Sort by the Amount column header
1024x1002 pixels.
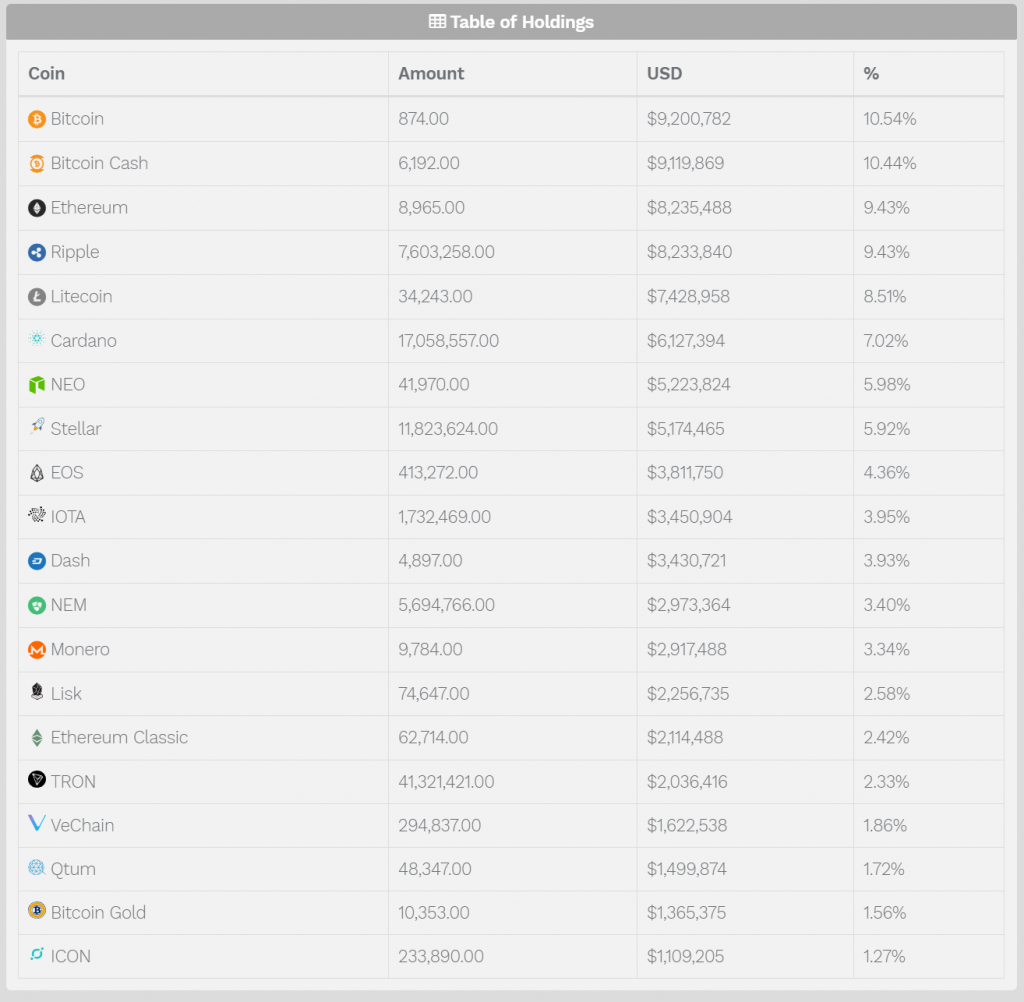click(431, 73)
